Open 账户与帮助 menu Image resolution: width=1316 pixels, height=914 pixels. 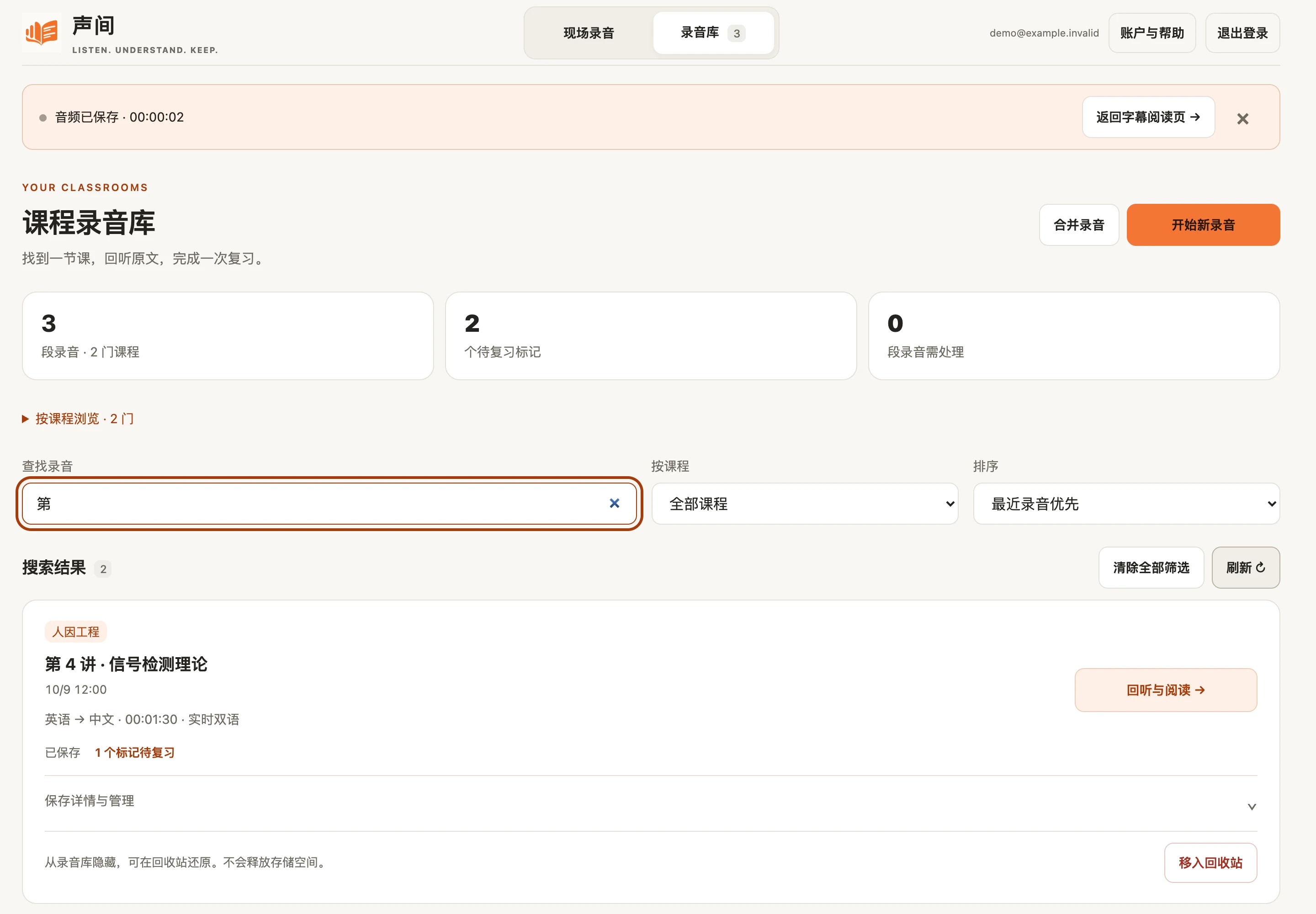pos(1151,33)
